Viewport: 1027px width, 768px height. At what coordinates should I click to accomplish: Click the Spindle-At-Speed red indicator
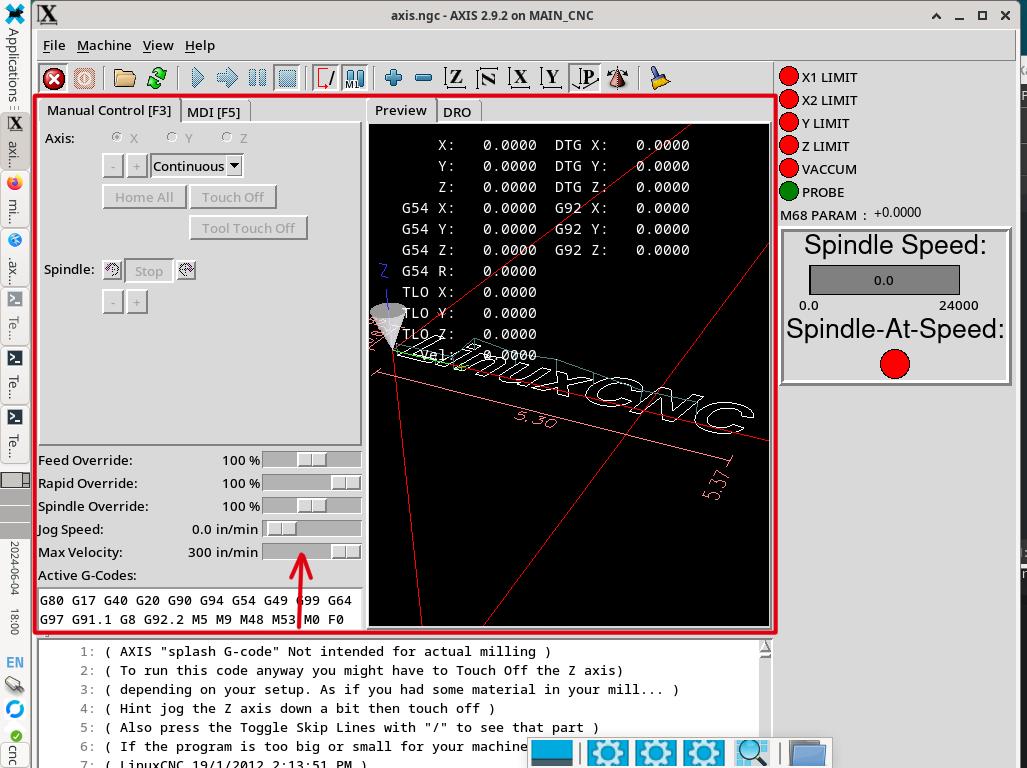coord(895,364)
